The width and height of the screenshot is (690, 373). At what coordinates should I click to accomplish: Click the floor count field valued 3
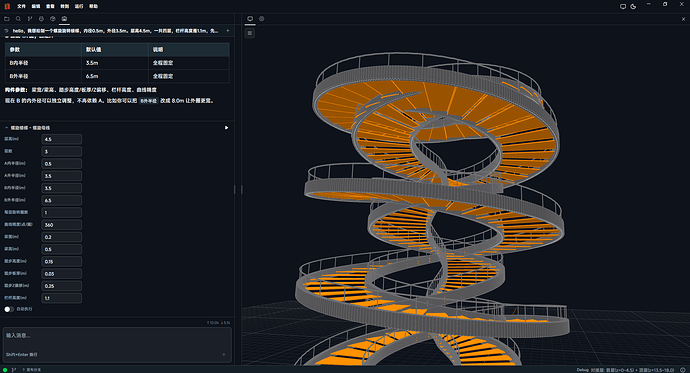point(62,152)
